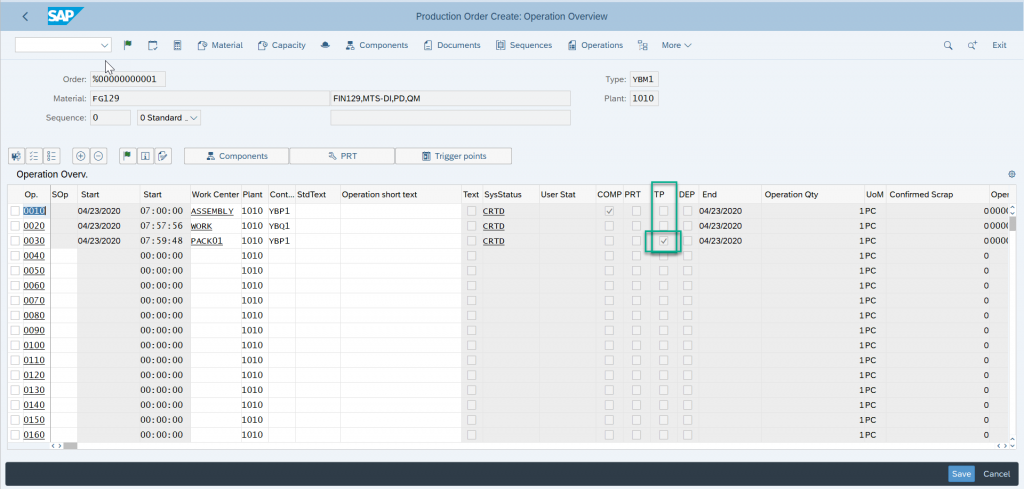Open operation 0100 link

pyautogui.click(x=35, y=345)
